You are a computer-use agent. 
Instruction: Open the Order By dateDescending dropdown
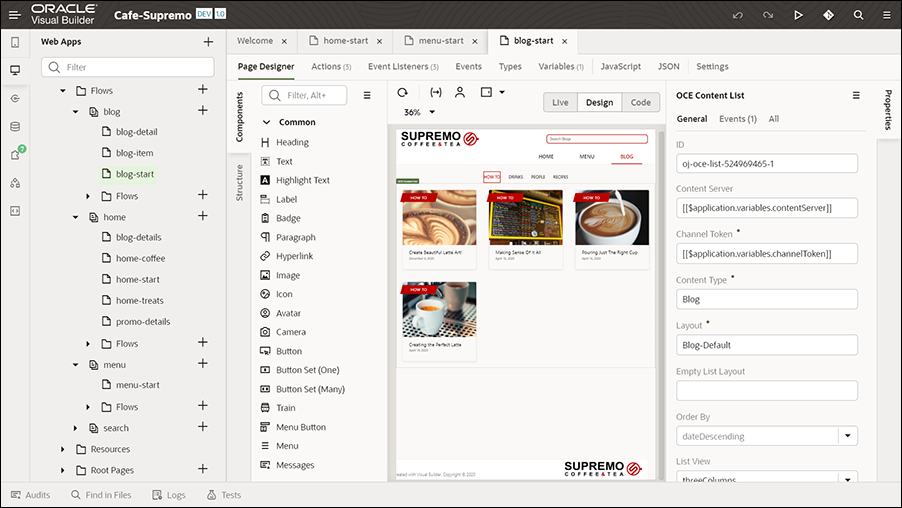coord(847,436)
